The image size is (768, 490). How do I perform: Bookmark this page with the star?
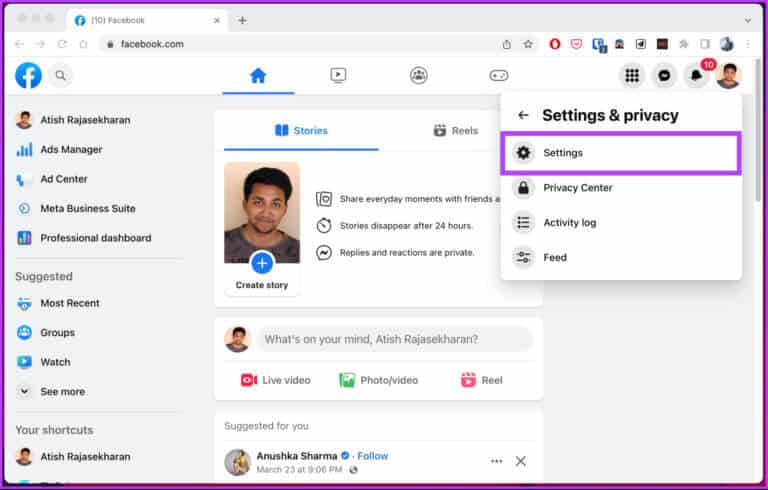(528, 44)
